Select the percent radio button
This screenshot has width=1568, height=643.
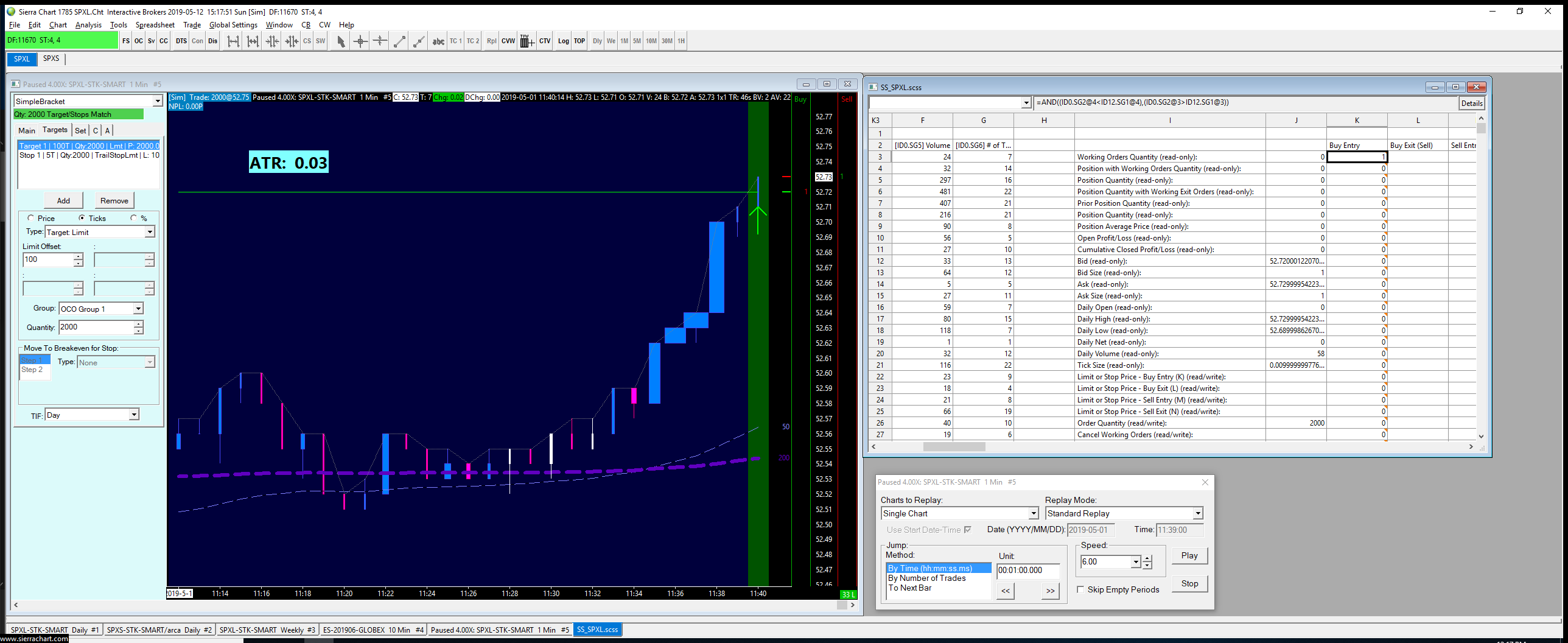click(134, 218)
